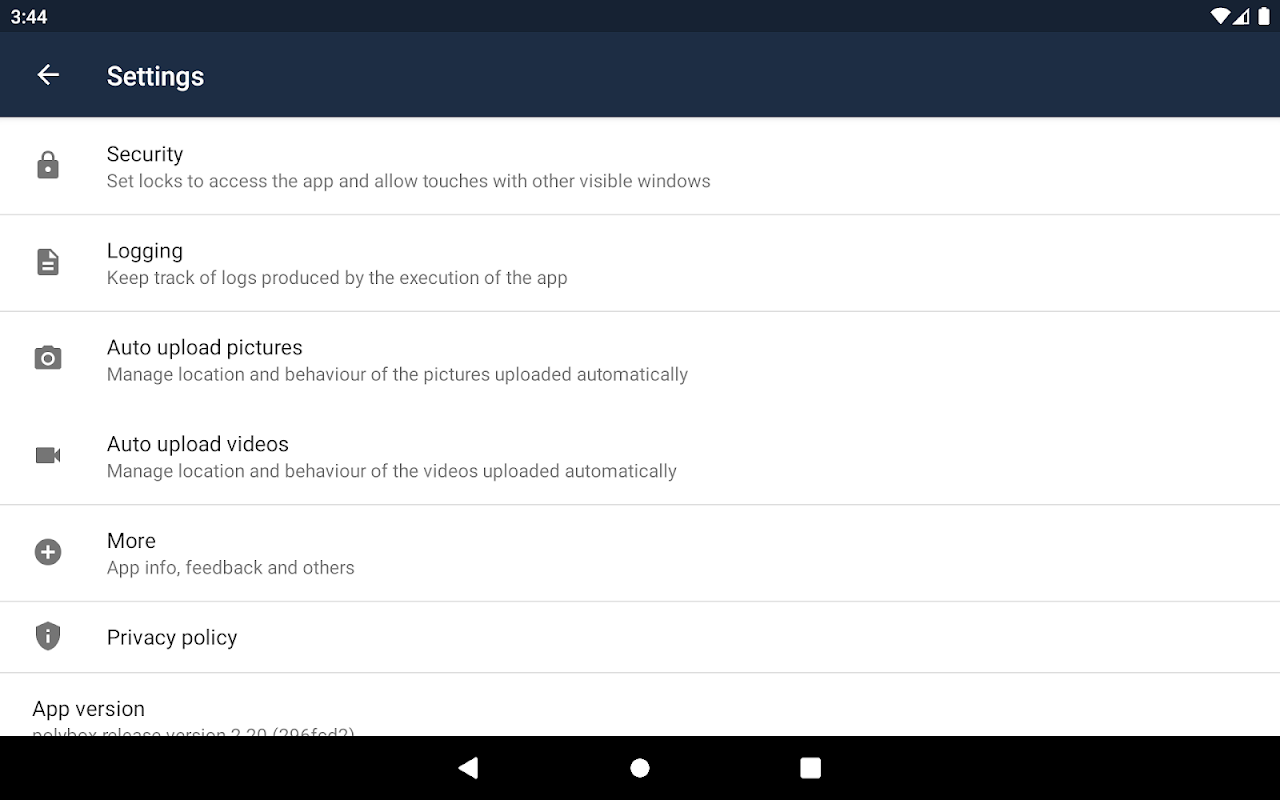This screenshot has height=800, width=1280.
Task: Tap the document icon beside Logging
Action: click(48, 262)
